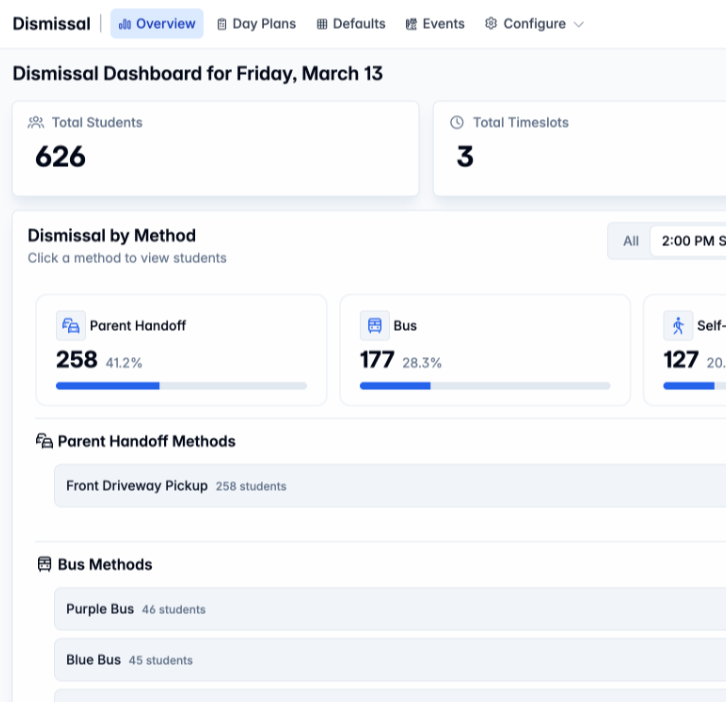
Task: Click the 41.2% percentage label
Action: 124,363
